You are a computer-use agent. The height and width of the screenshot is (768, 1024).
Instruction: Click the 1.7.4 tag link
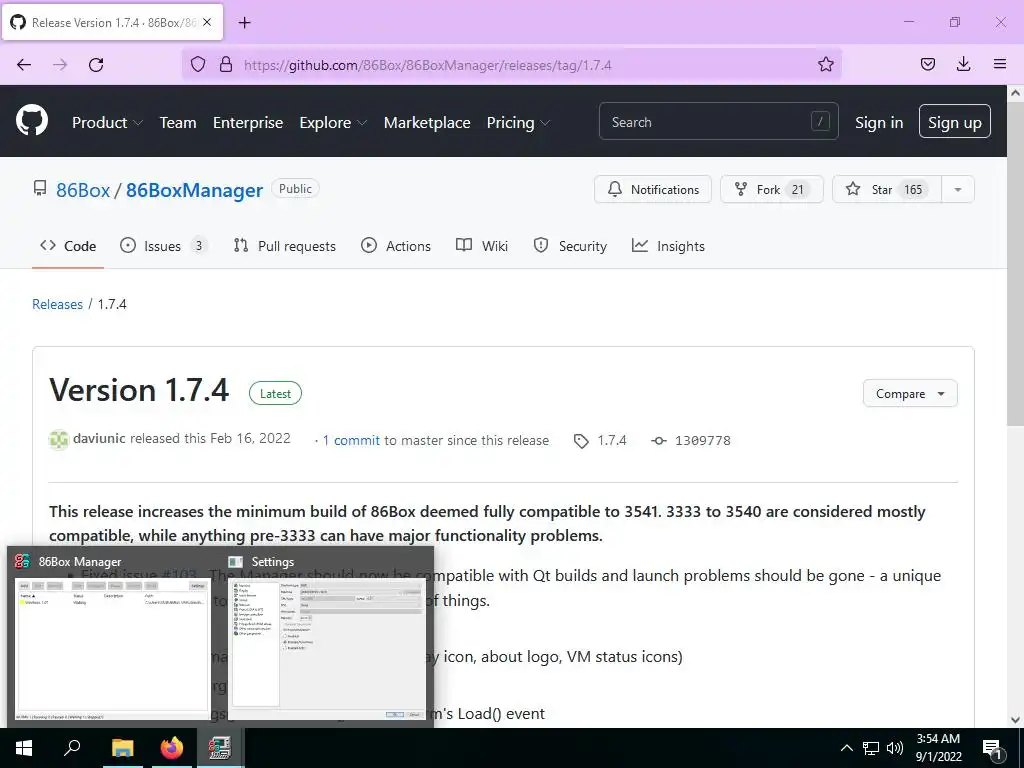point(611,441)
